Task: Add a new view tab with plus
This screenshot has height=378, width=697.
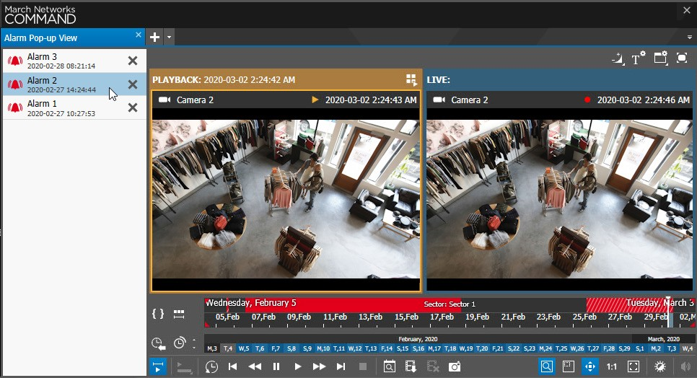Action: pyautogui.click(x=155, y=37)
